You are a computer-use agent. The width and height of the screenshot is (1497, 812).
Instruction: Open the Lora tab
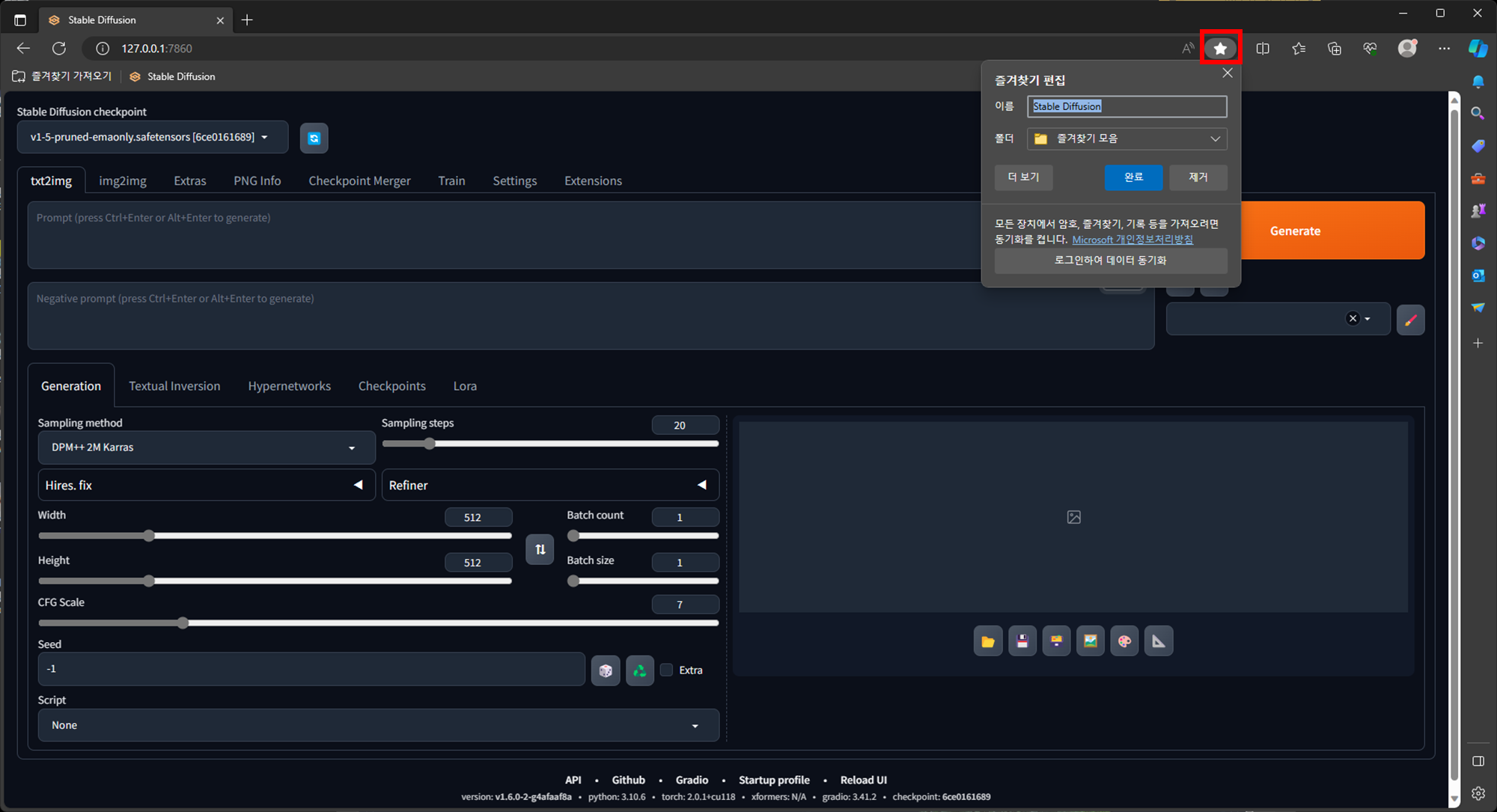click(x=465, y=386)
